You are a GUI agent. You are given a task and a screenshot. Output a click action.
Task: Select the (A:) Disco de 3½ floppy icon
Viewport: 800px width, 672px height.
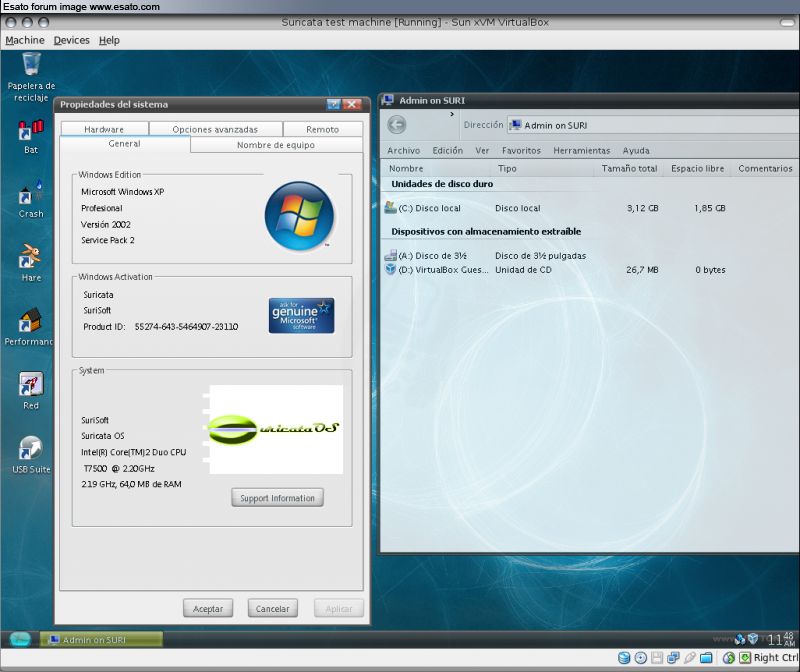(x=390, y=255)
